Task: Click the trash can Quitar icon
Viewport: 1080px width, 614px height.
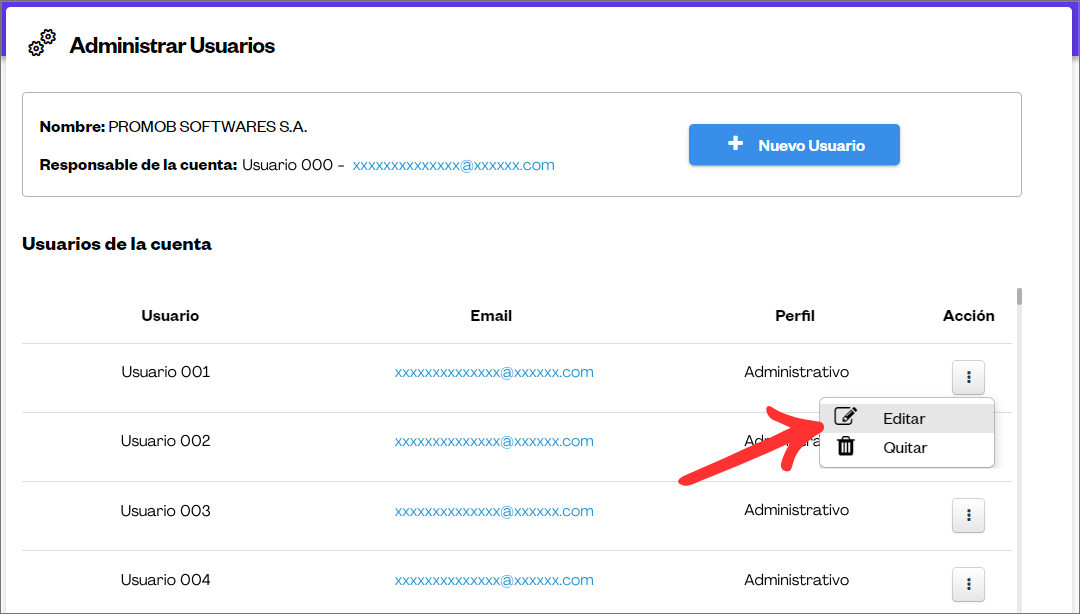Action: pos(846,447)
